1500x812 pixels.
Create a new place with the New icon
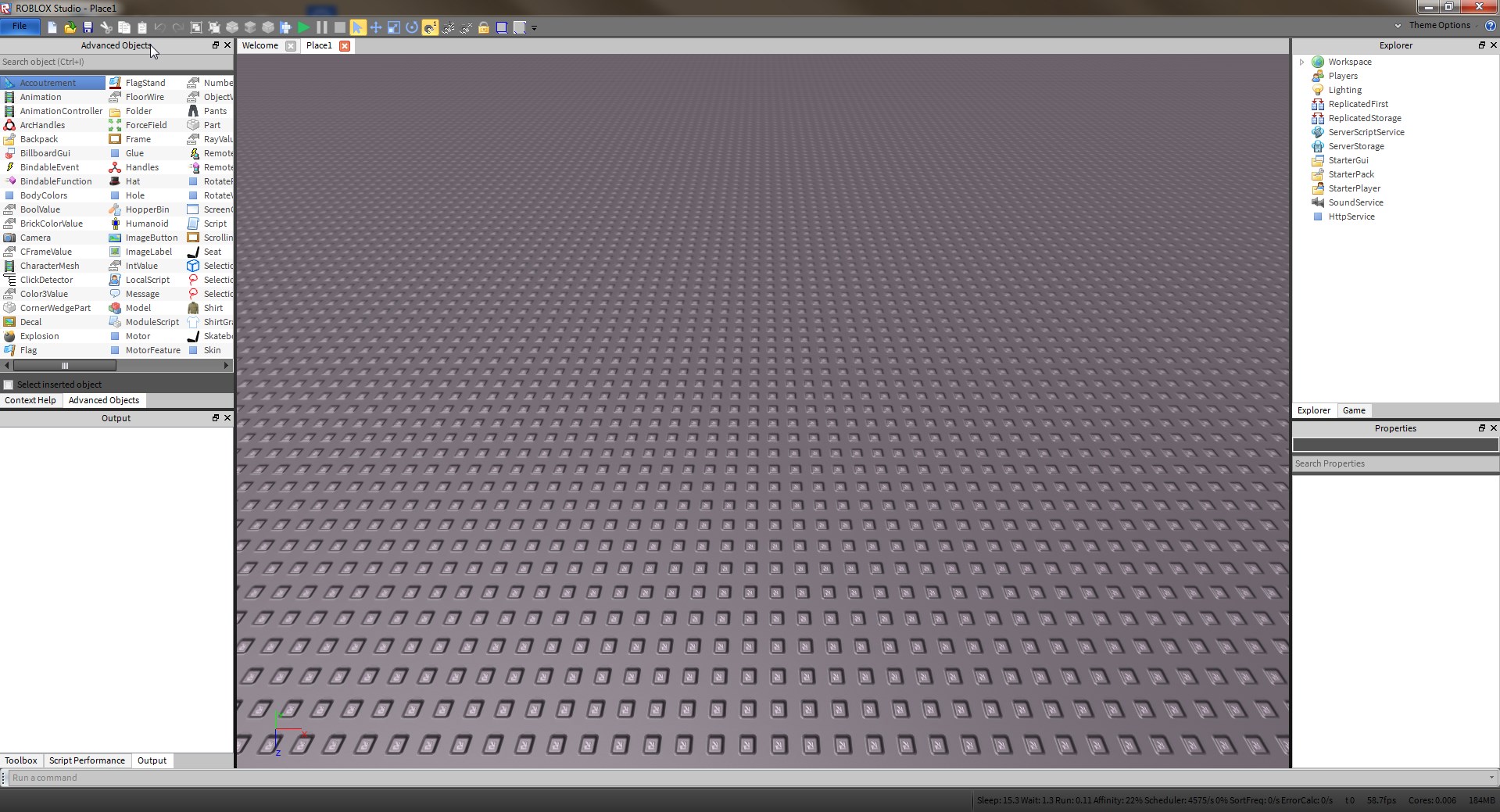(x=52, y=27)
